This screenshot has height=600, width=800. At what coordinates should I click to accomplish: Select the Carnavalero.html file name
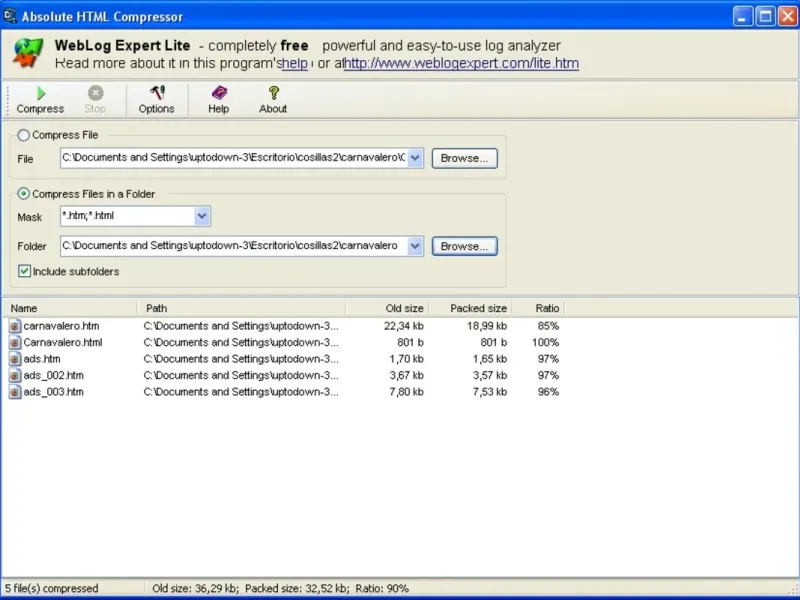(x=63, y=342)
